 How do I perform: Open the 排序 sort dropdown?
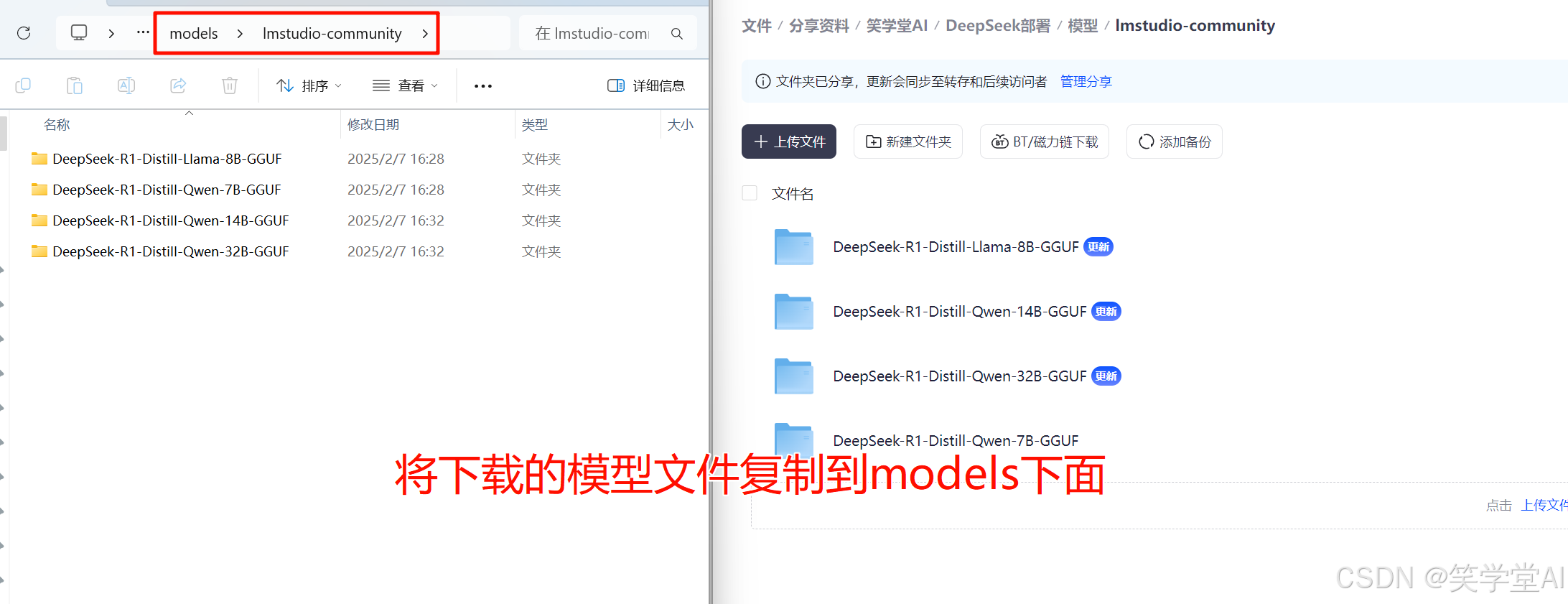click(x=309, y=85)
